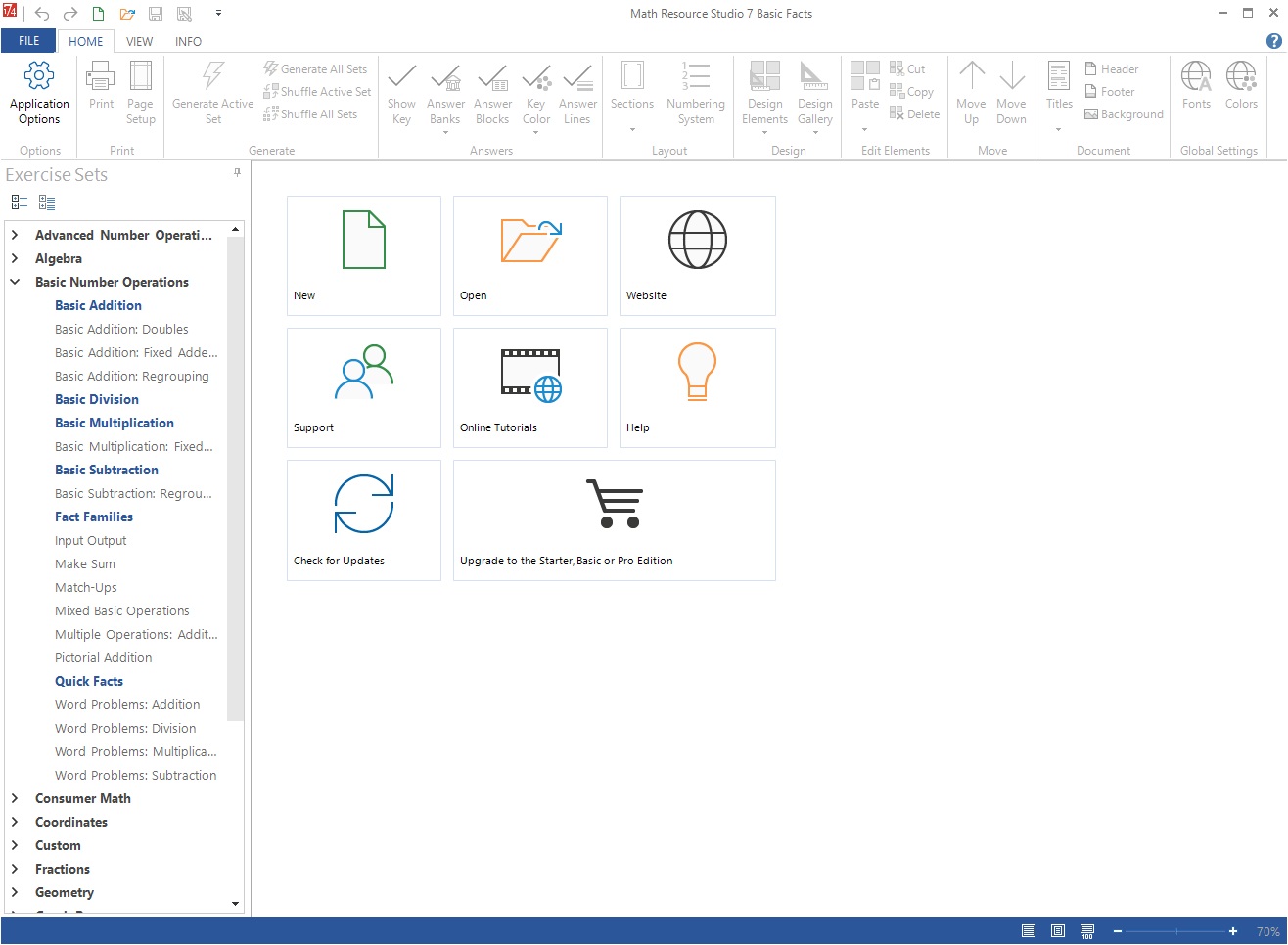This screenshot has height=945, width=1288.
Task: Click the Website start tile
Action: pyautogui.click(x=698, y=255)
